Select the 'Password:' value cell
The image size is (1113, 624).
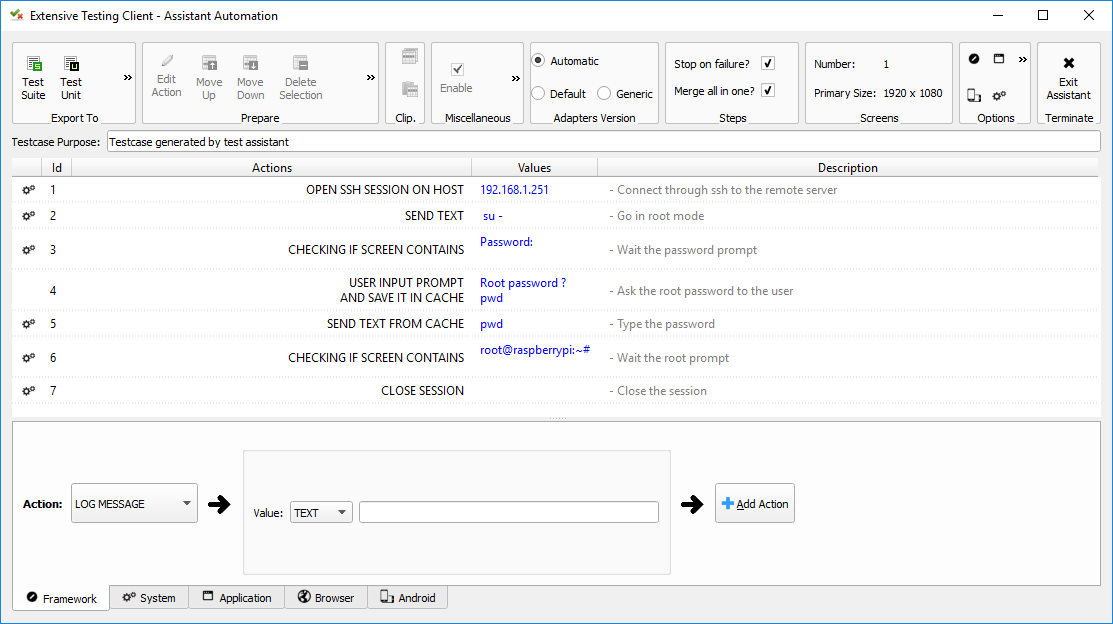click(x=506, y=242)
